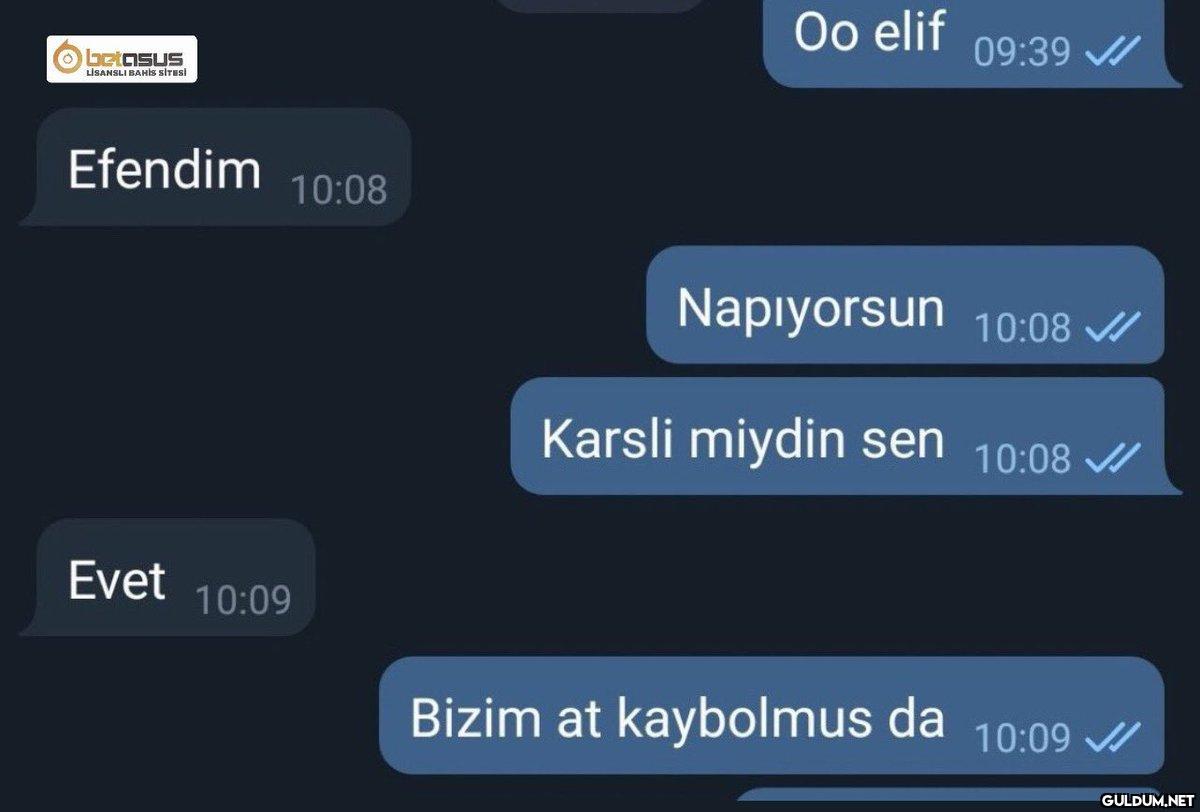Click read checkmarks on 'Napıyorsun' message

point(1113,327)
